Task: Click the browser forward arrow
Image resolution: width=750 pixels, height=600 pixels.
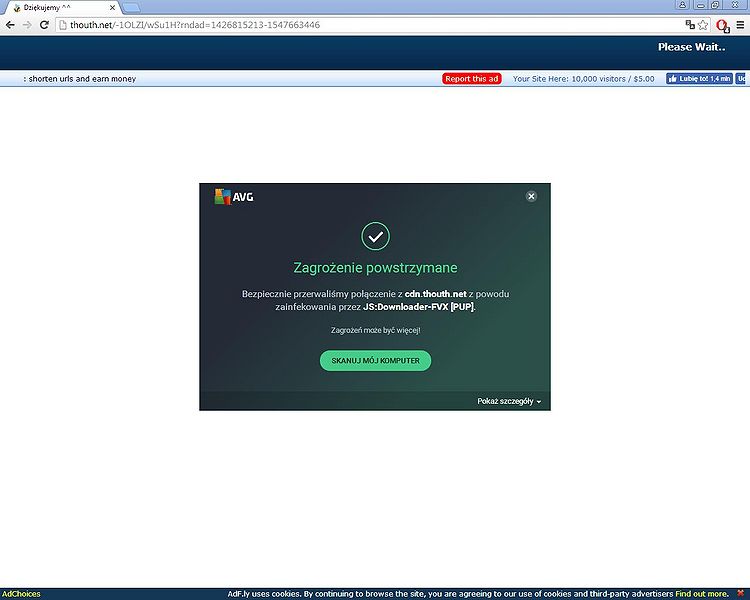Action: coord(27,25)
